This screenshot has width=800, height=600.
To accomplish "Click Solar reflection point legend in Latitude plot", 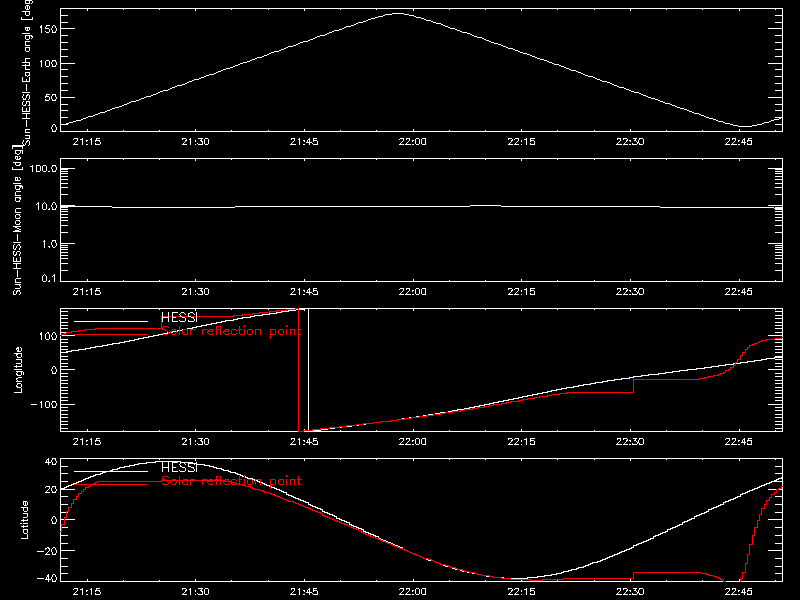I will click(x=231, y=481).
